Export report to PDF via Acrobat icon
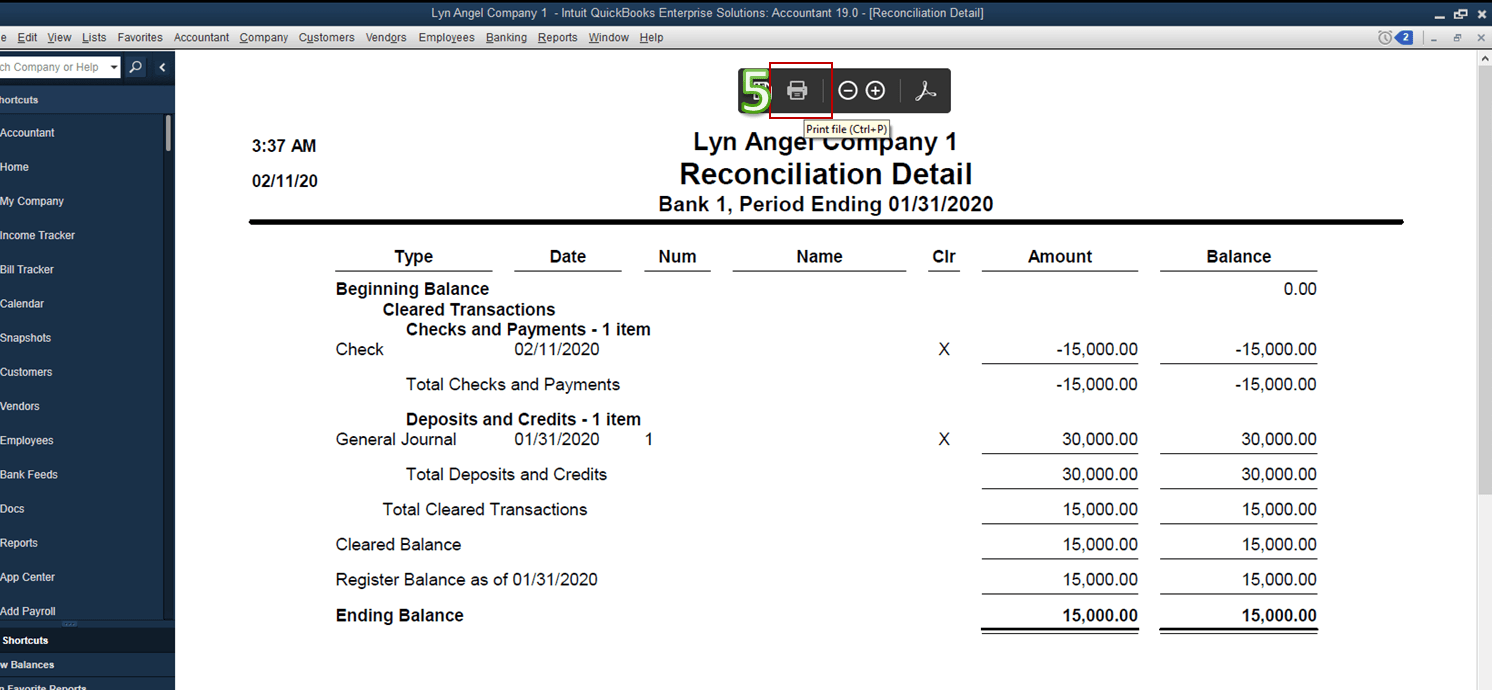Image resolution: width=1492 pixels, height=690 pixels. point(925,90)
